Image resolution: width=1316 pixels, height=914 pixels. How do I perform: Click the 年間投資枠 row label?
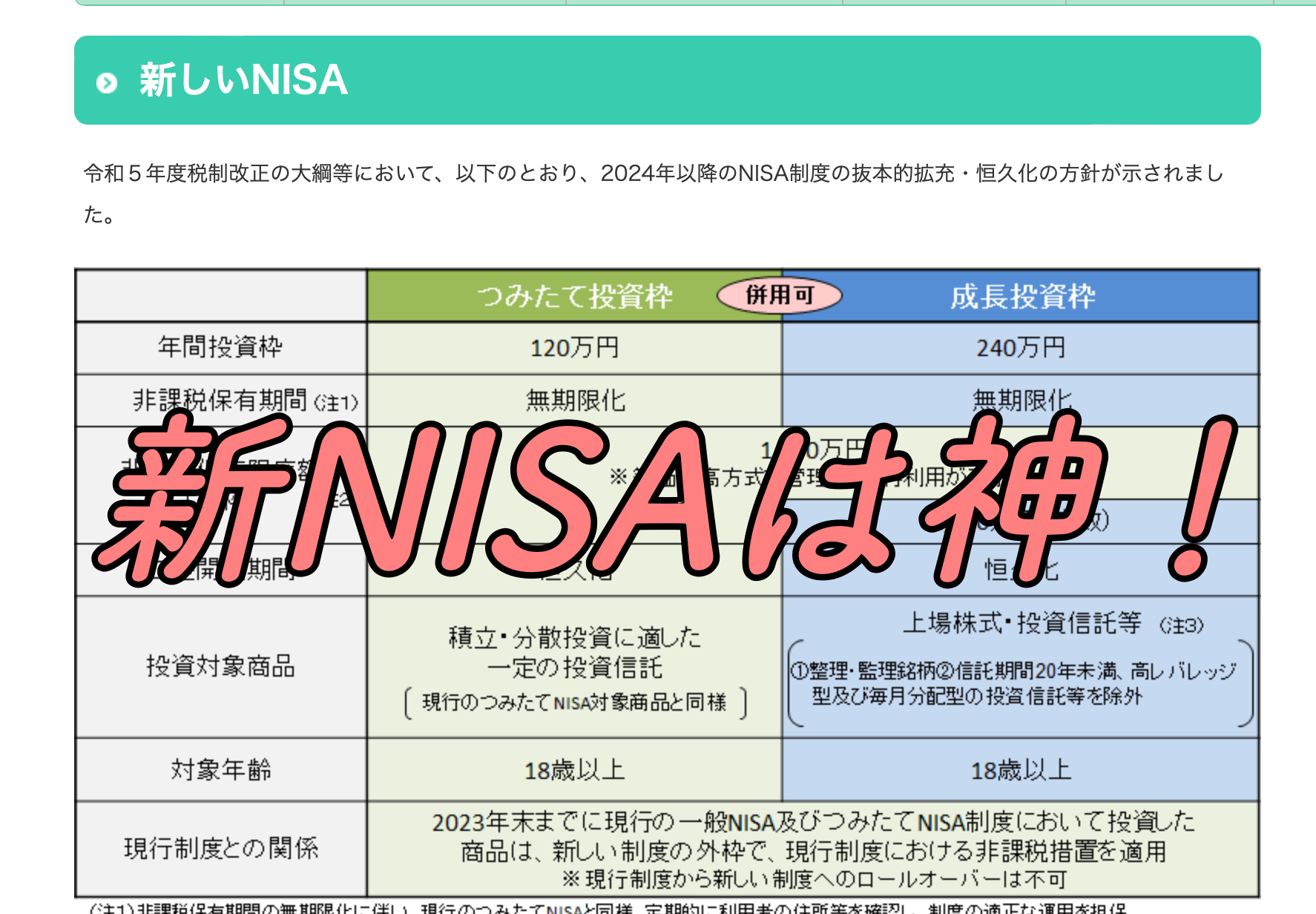[x=220, y=347]
